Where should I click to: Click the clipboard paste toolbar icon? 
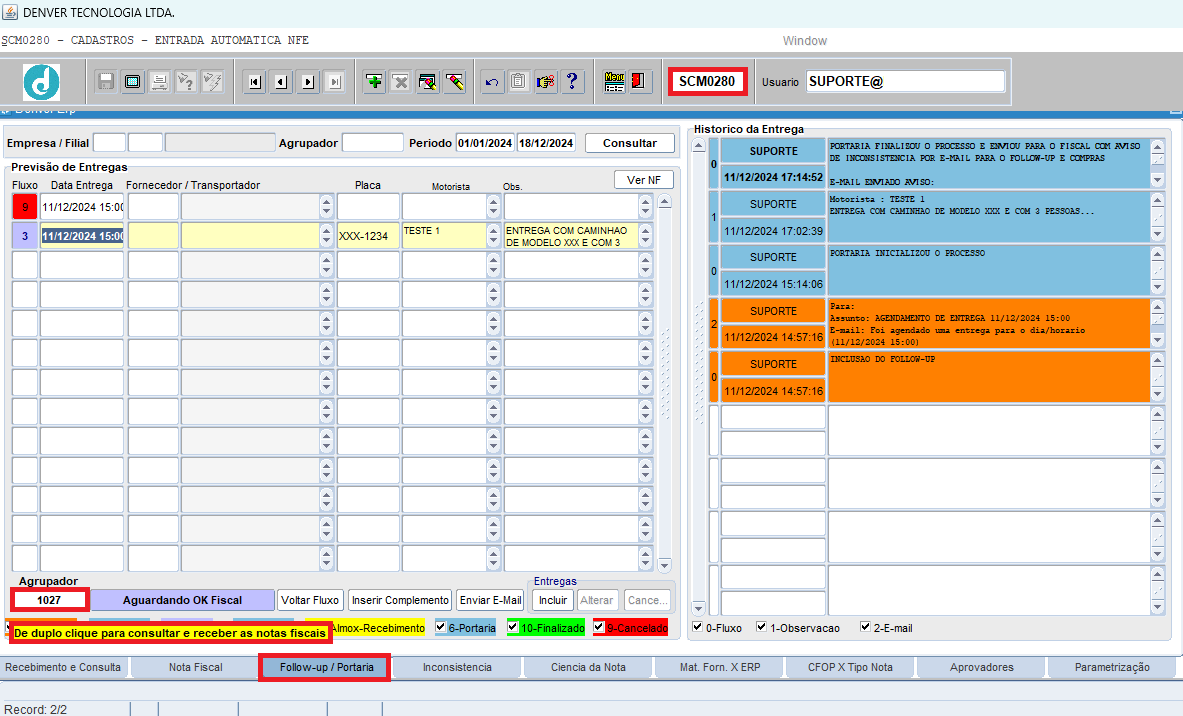pos(518,81)
